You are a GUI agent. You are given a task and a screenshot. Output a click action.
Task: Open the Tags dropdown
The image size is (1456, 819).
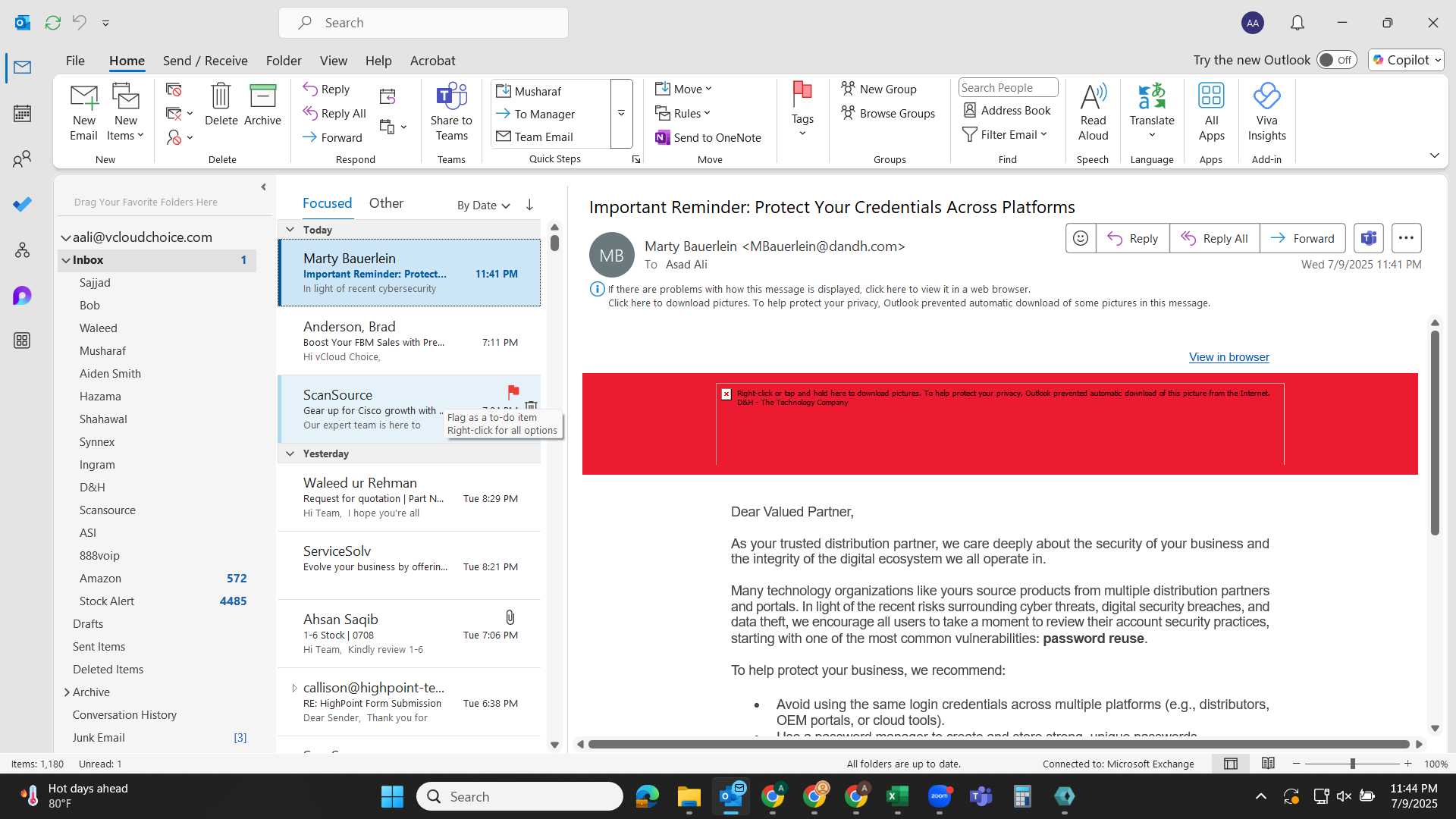802,111
